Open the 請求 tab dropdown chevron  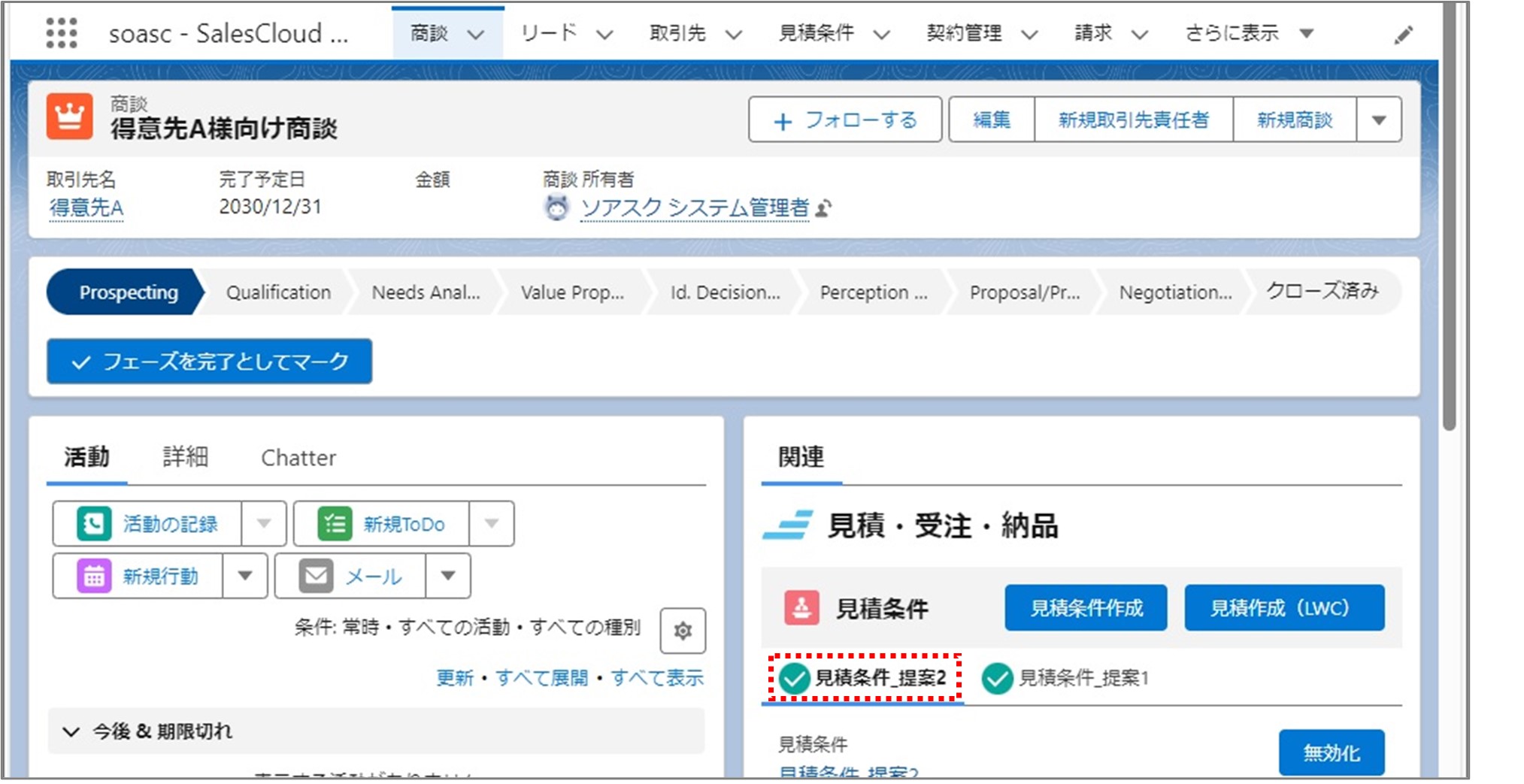tap(1140, 34)
